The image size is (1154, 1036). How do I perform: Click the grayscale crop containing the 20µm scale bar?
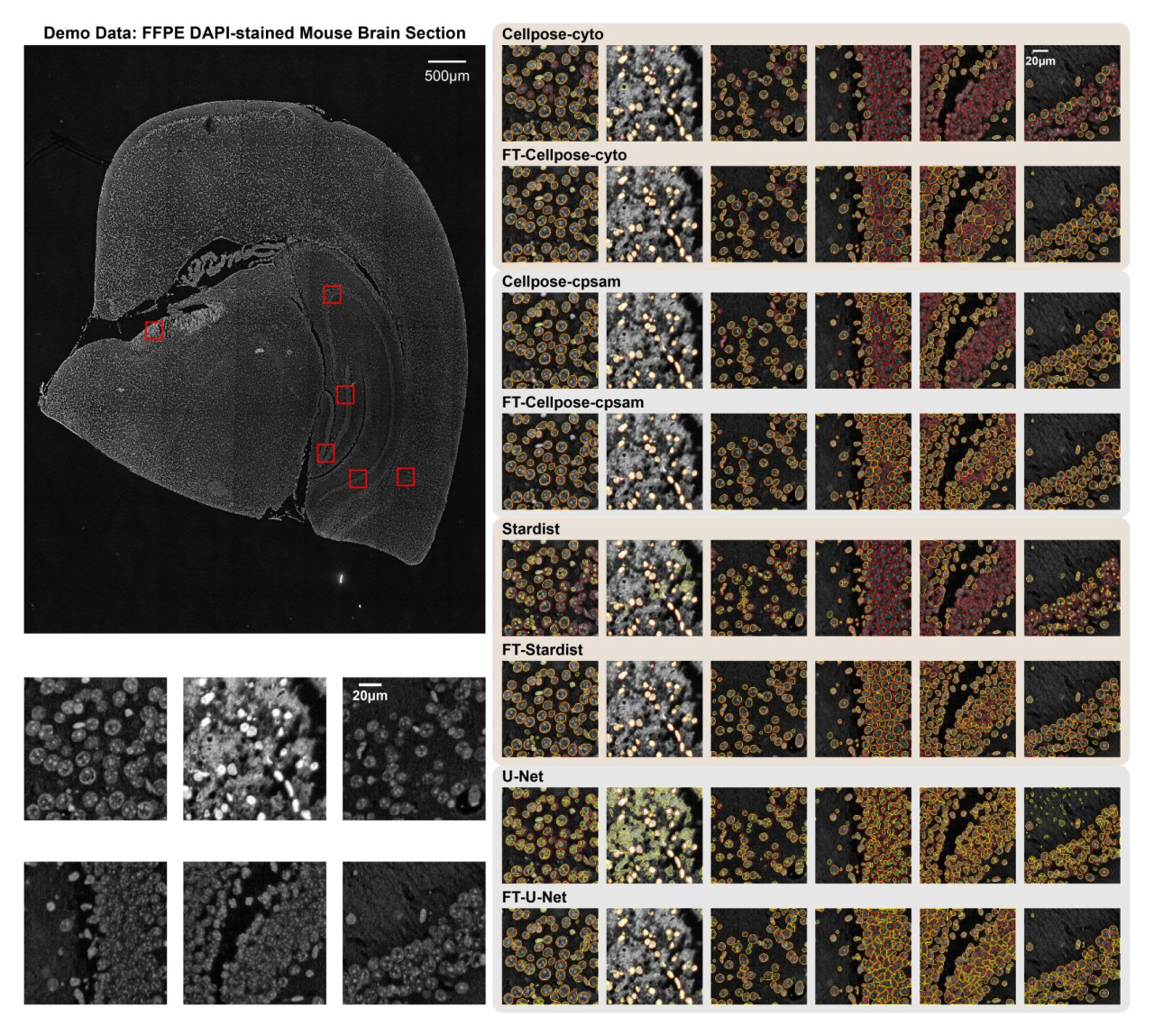point(414,748)
